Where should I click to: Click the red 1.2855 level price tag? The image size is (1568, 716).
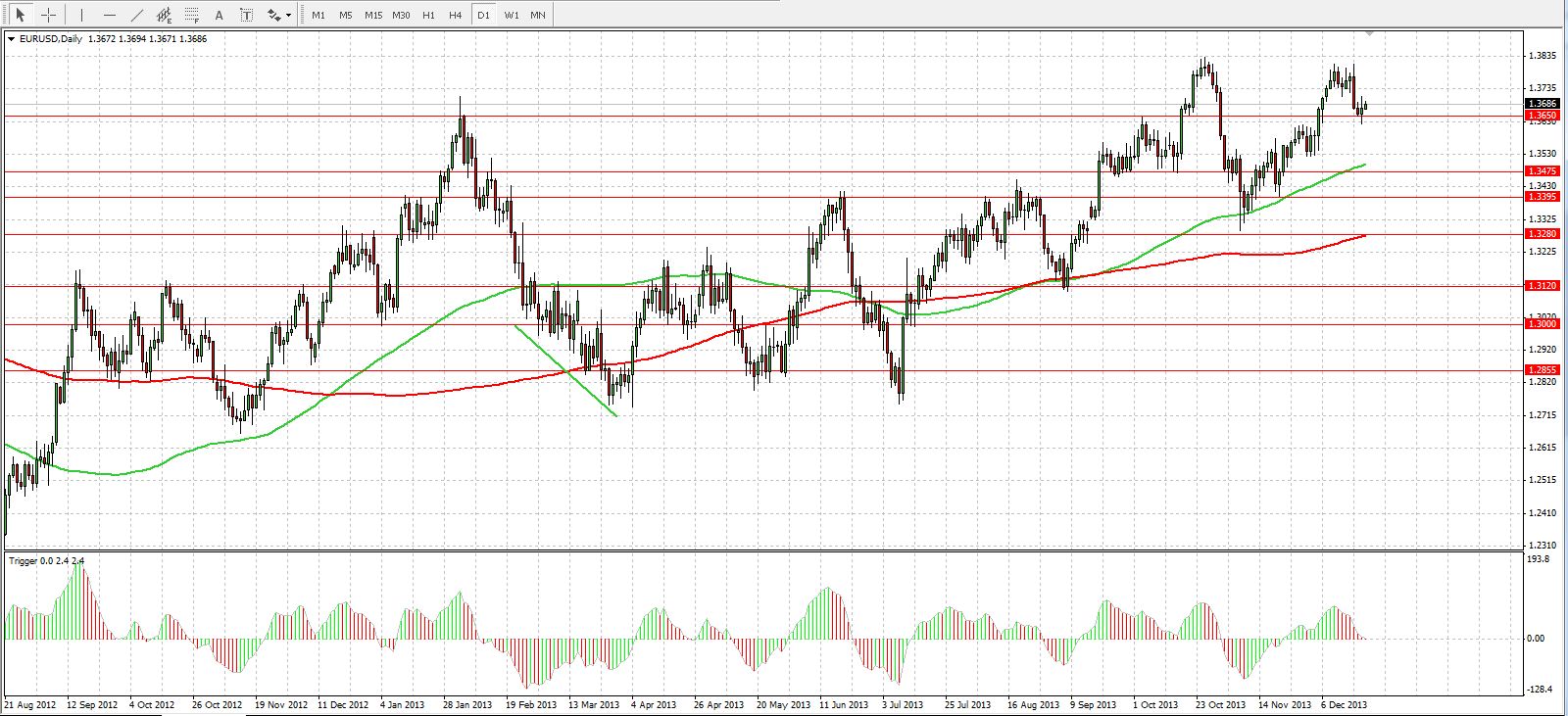[x=1543, y=370]
